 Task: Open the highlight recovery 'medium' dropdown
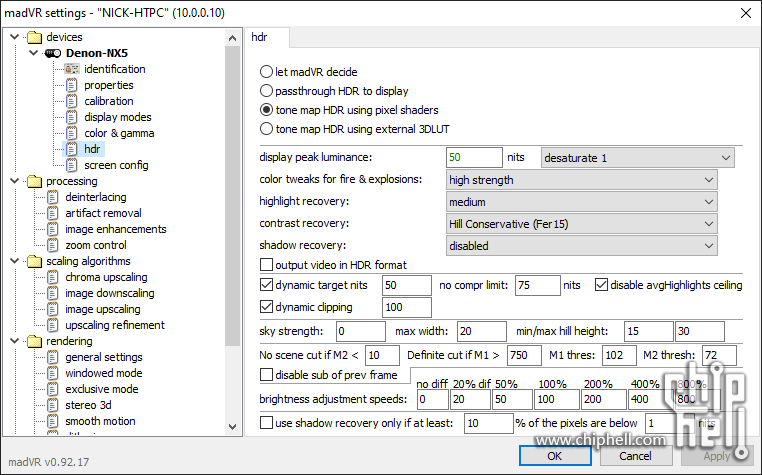581,202
